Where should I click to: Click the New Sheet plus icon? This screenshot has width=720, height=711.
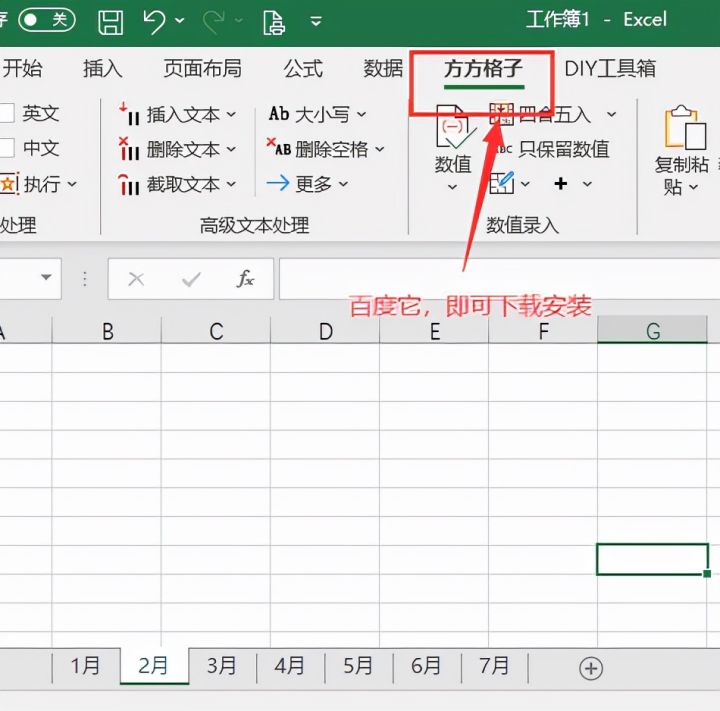tap(591, 668)
